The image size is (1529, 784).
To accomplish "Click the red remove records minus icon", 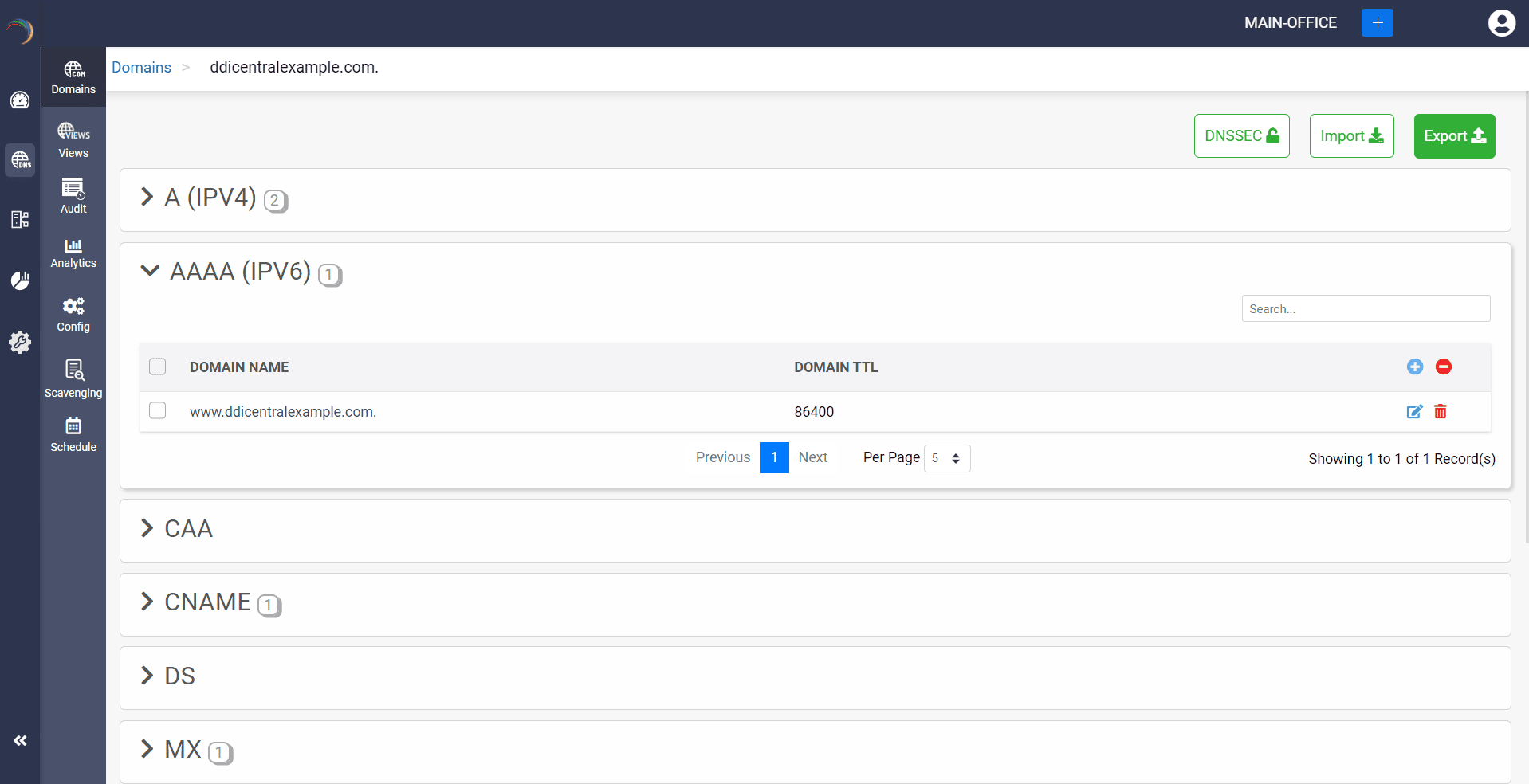I will 1443,367.
